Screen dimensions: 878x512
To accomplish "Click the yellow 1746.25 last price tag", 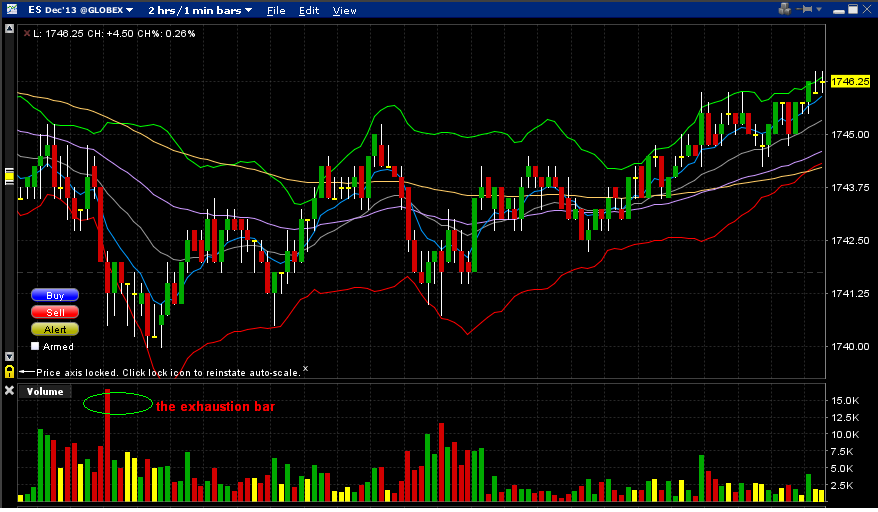I will coord(850,81).
